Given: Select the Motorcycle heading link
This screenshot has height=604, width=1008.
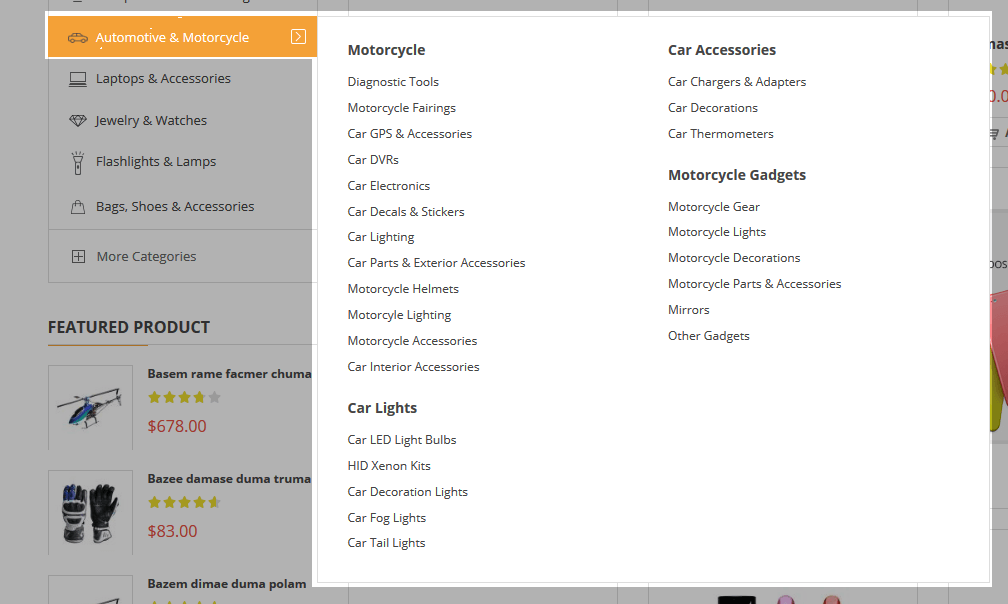Looking at the screenshot, I should [386, 50].
